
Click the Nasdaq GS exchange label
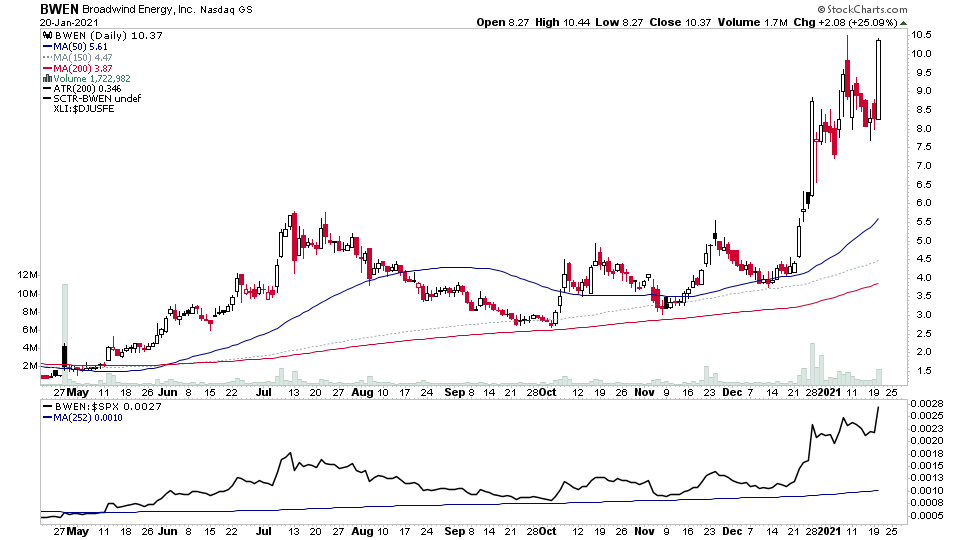[x=226, y=10]
